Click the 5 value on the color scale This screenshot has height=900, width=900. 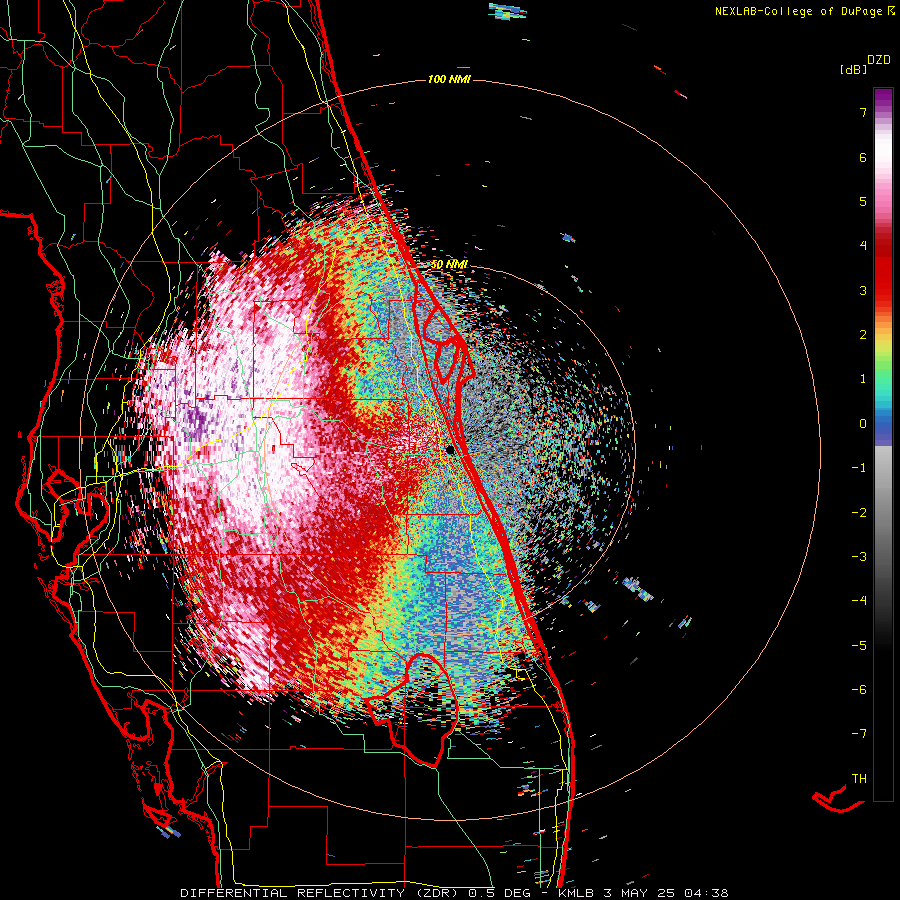click(863, 201)
